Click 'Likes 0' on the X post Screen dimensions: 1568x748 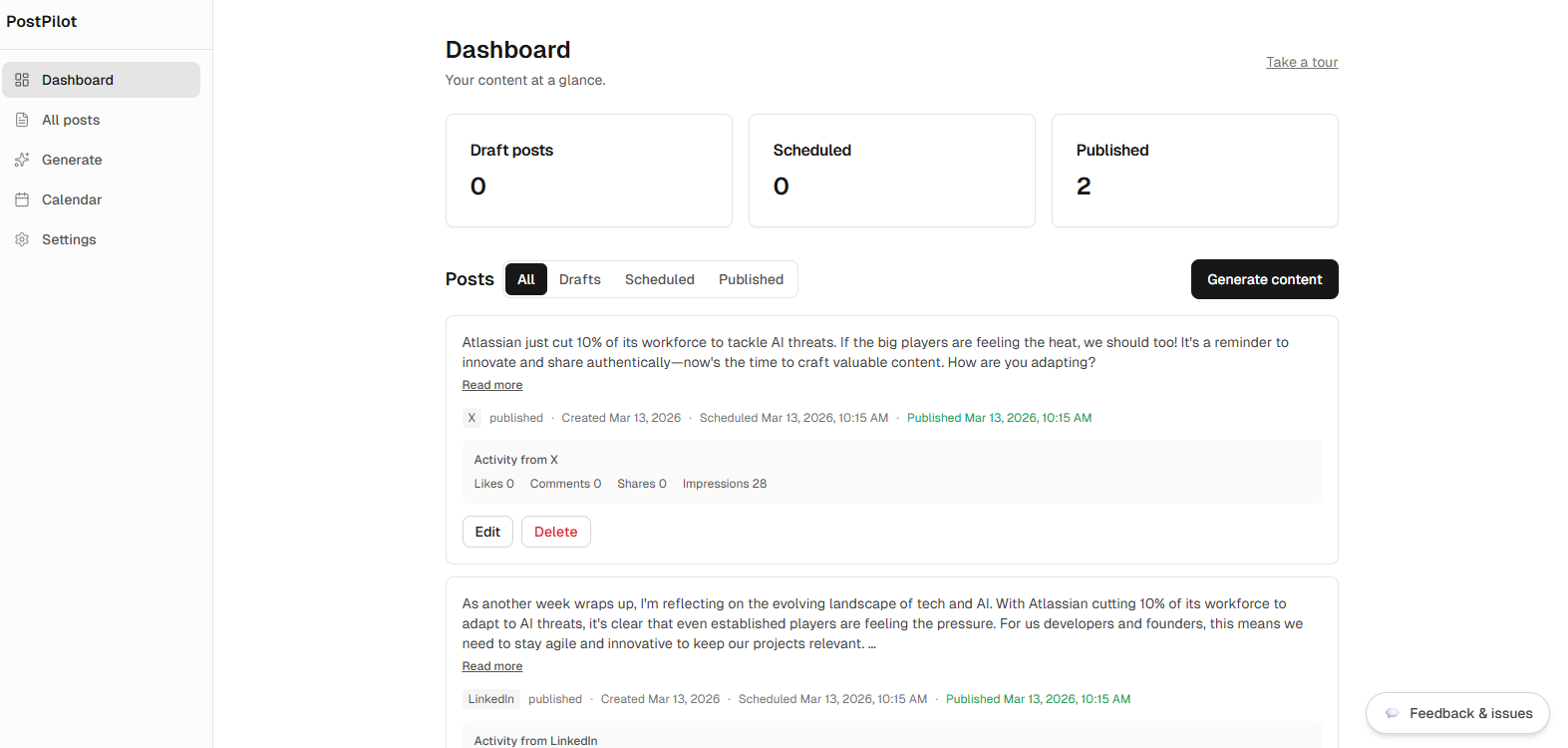point(494,484)
